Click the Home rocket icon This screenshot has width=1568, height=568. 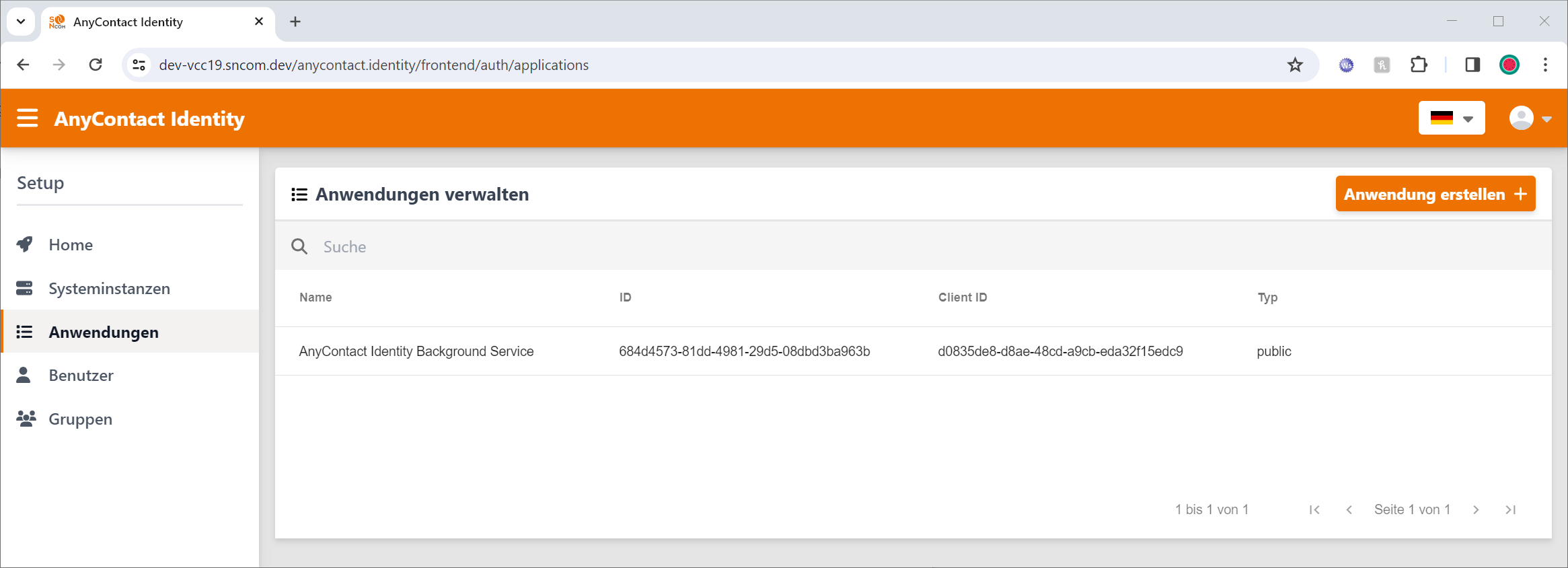tap(25, 244)
